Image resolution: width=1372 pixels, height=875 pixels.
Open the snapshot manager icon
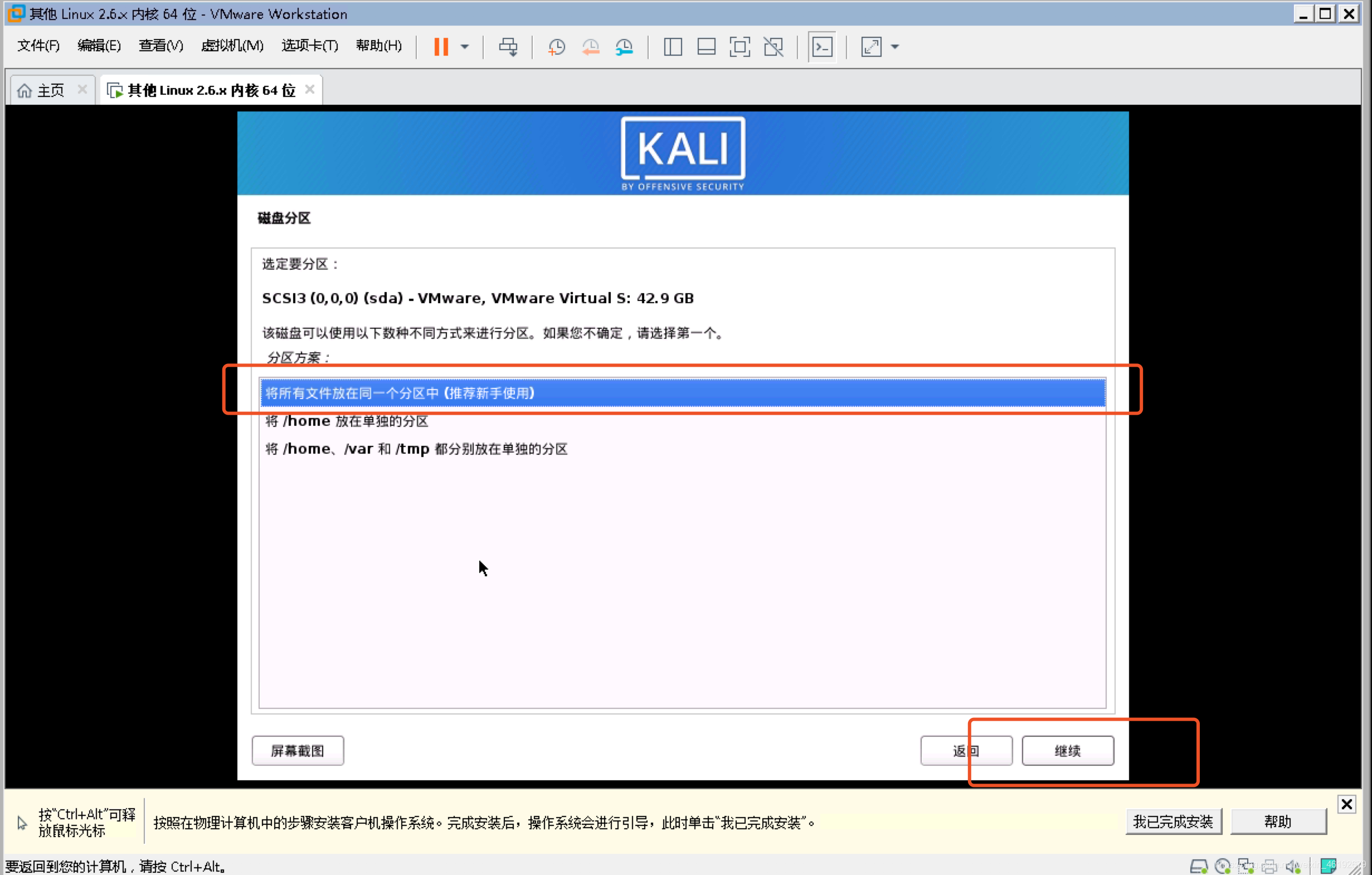click(625, 47)
